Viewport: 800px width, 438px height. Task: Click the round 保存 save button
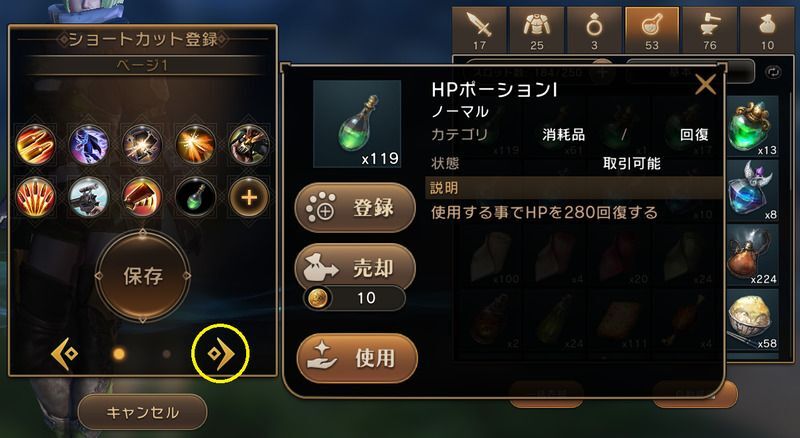pos(143,276)
